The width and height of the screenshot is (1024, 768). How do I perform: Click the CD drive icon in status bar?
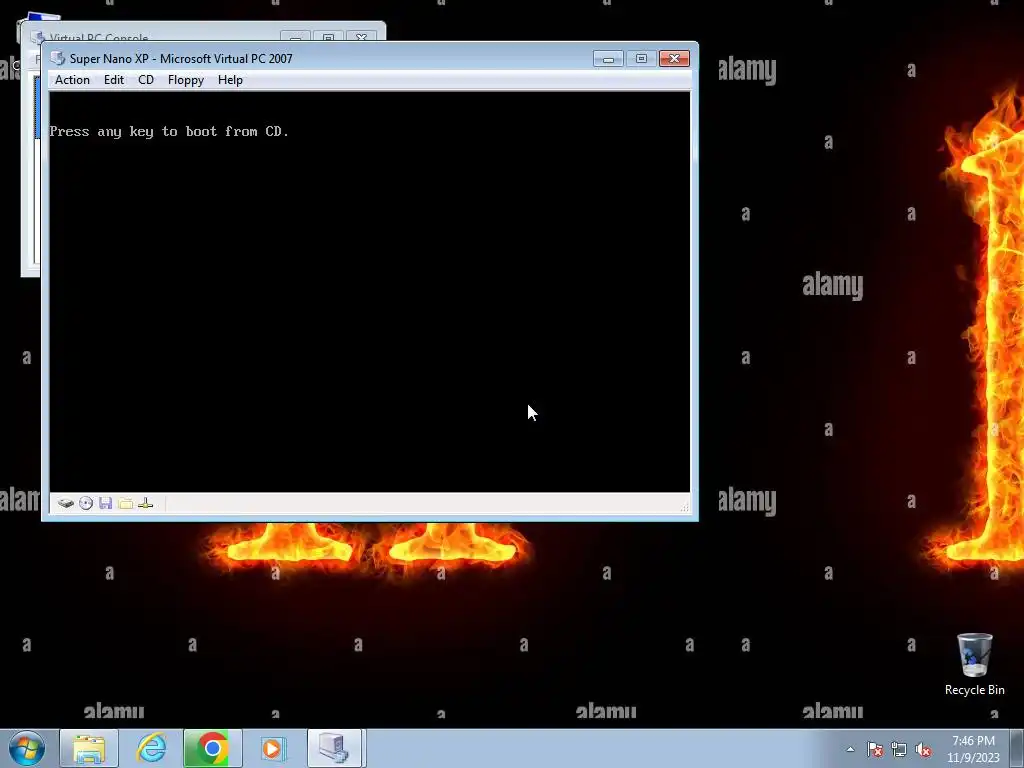[86, 504]
